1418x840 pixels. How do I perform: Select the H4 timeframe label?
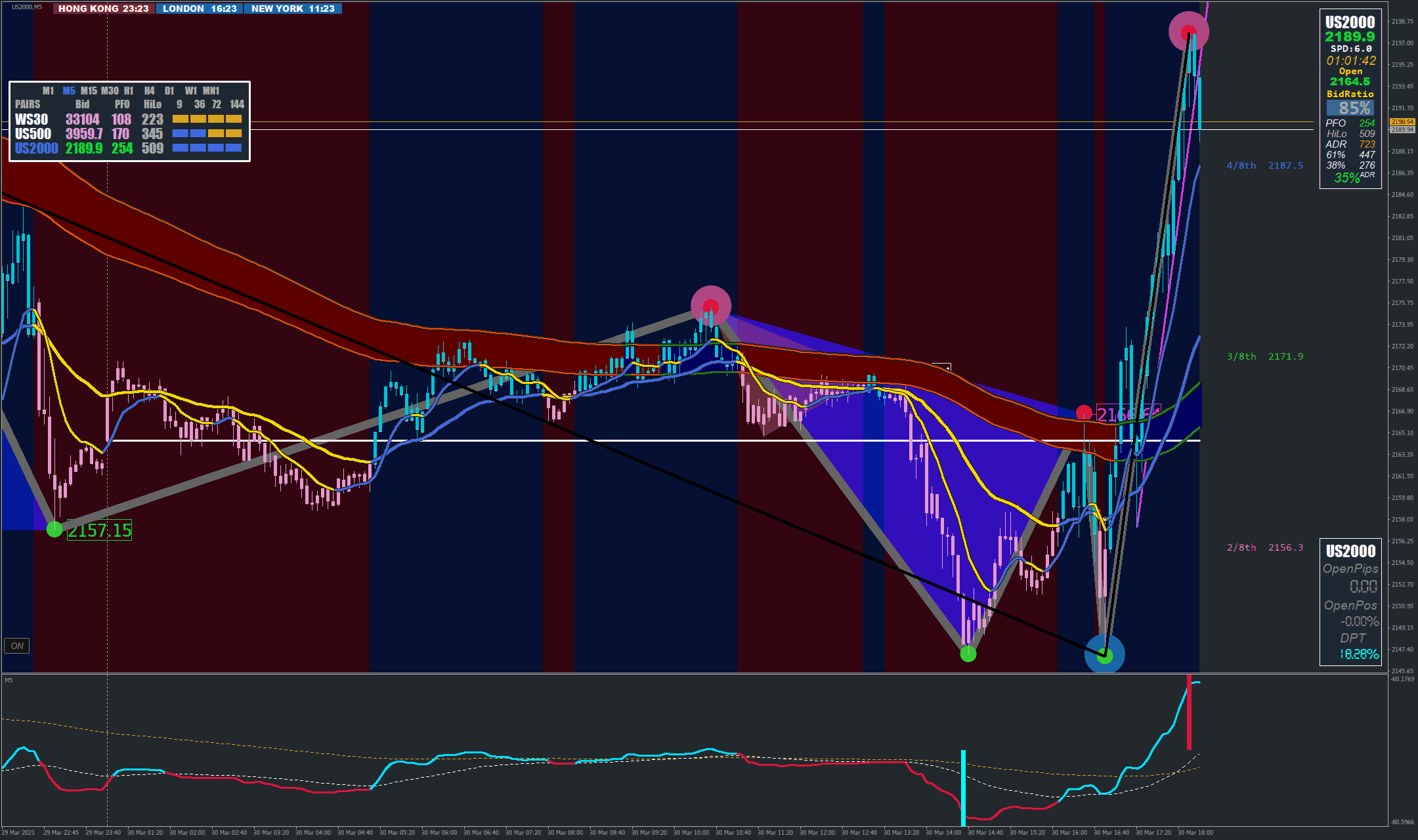pos(150,91)
